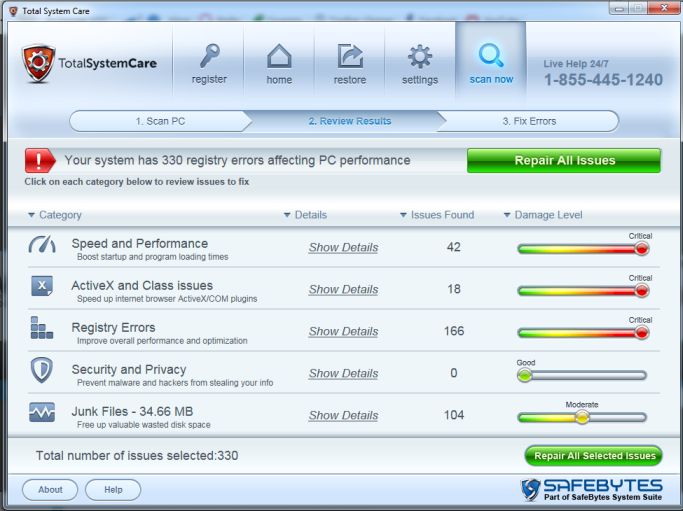Switch to step 3. Fix Errors

(529, 121)
